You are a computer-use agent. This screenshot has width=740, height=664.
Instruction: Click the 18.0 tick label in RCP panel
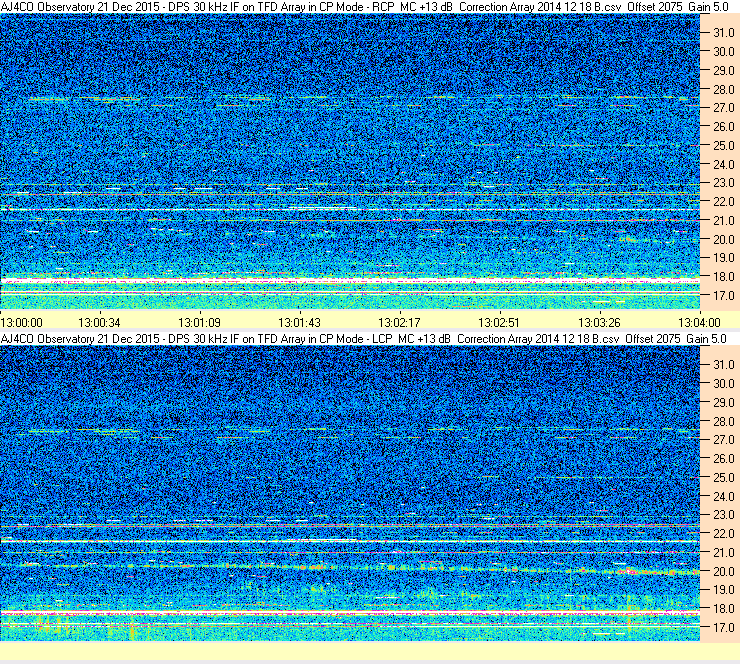pyautogui.click(x=723, y=277)
